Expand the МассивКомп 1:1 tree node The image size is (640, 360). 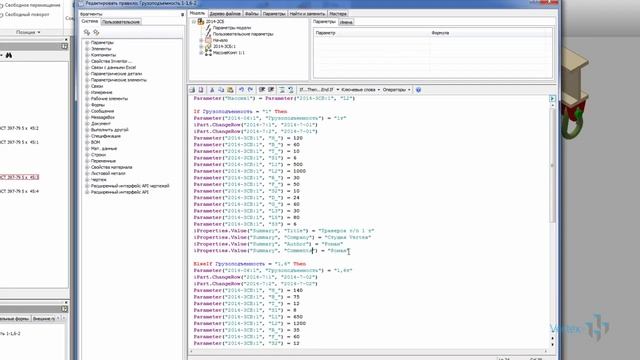pos(201,53)
